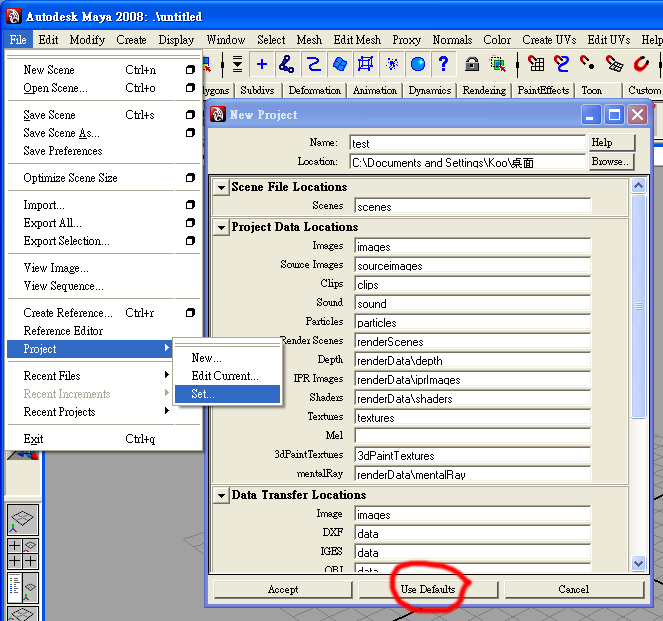Image resolution: width=663 pixels, height=621 pixels.
Task: Collapse the Scene File Locations section
Action: pyautogui.click(x=221, y=187)
